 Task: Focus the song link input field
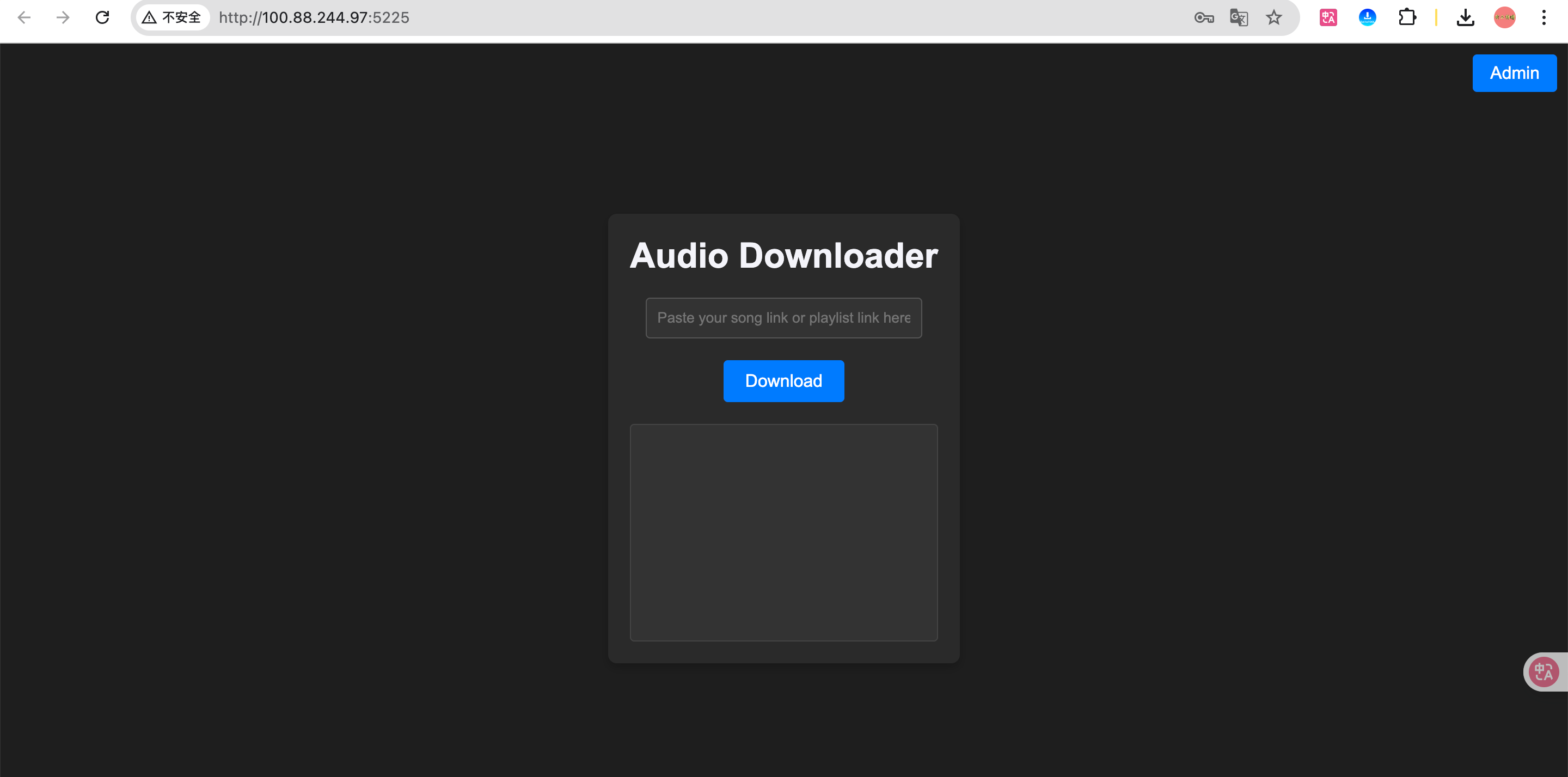pos(783,318)
